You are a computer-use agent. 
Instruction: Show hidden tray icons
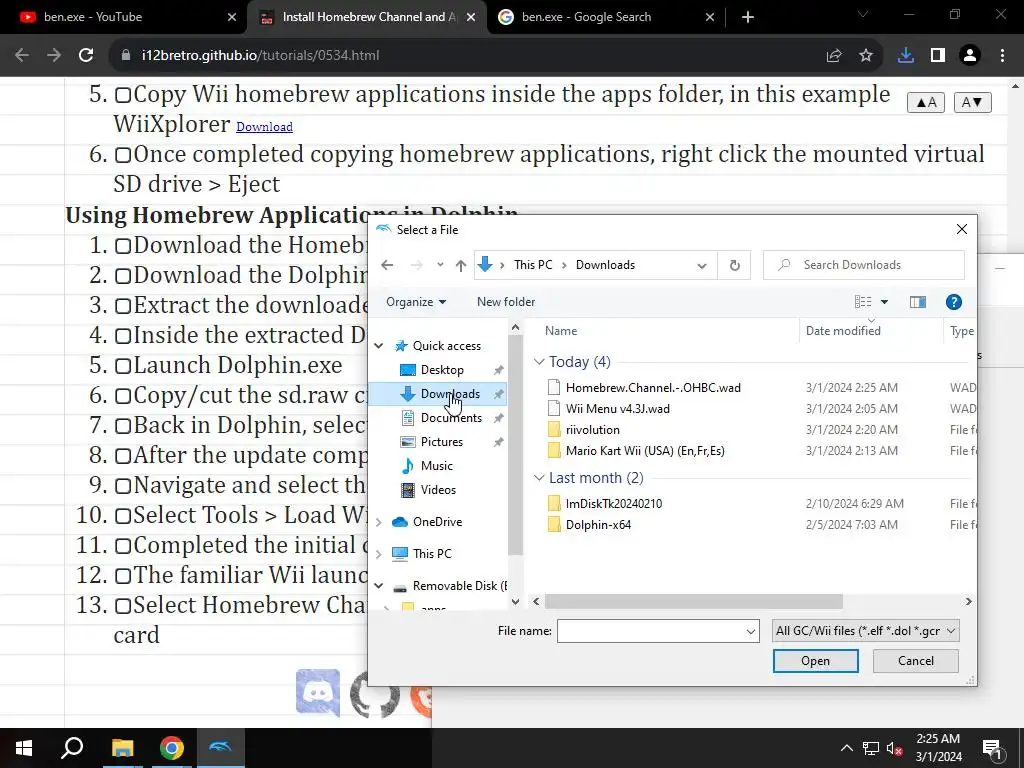point(846,748)
